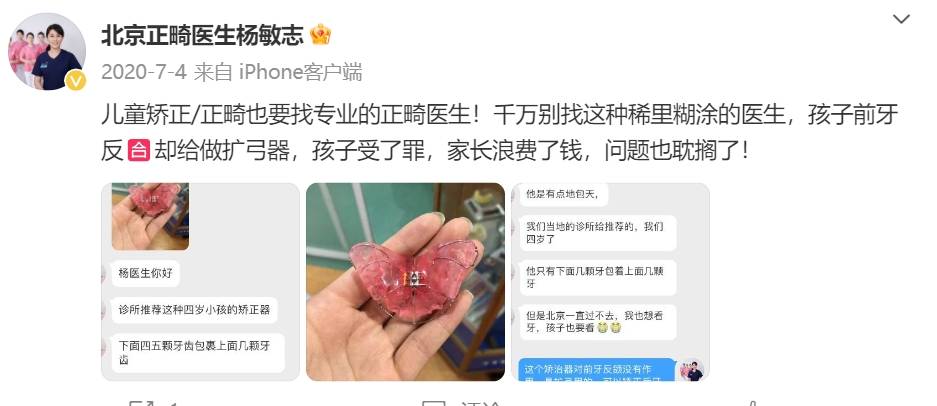Screen dimensions: 937x406
Task: Click the 杨医生你好 chat bubble
Action: pyautogui.click(x=145, y=273)
